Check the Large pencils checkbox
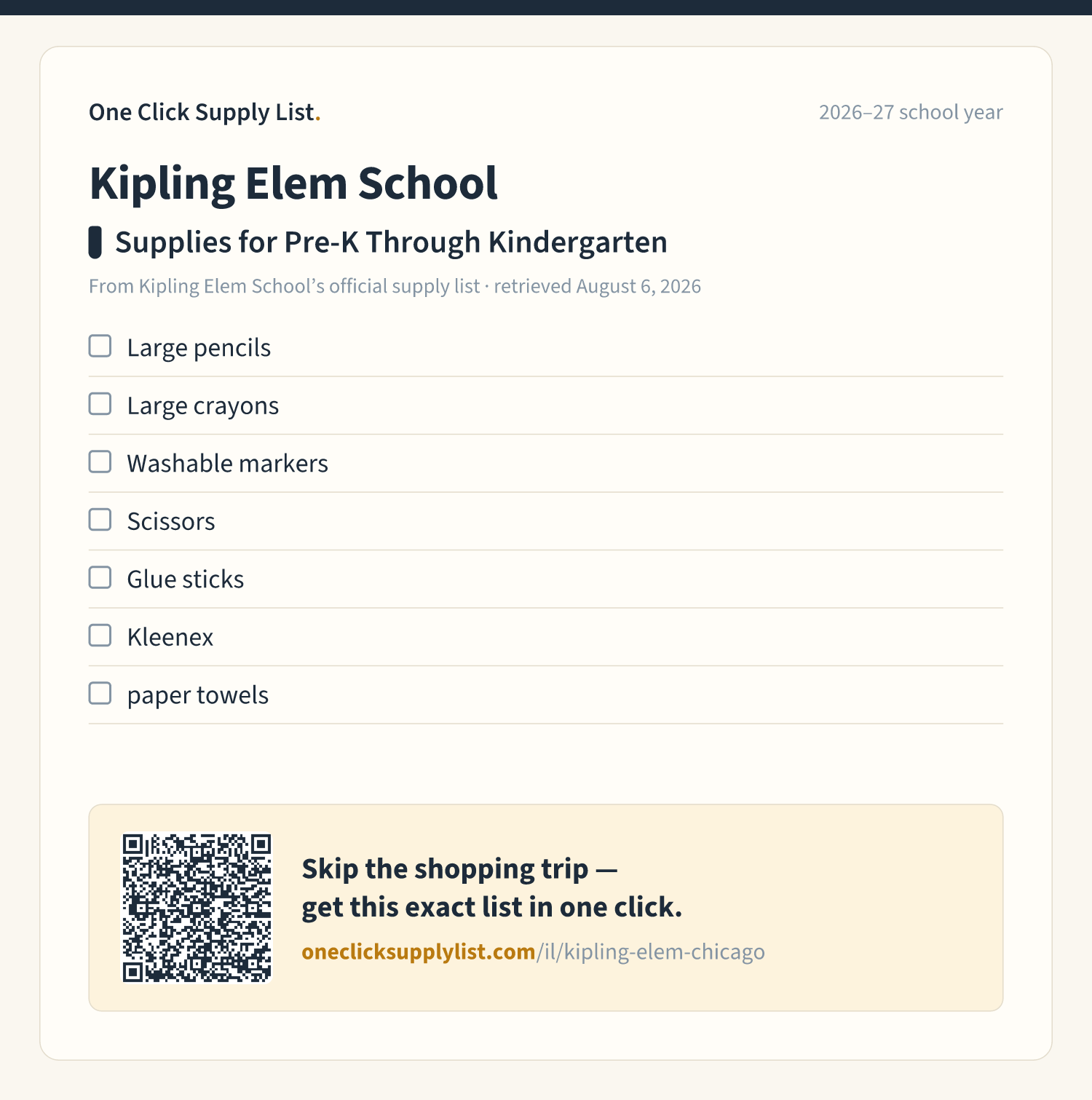 (100, 347)
